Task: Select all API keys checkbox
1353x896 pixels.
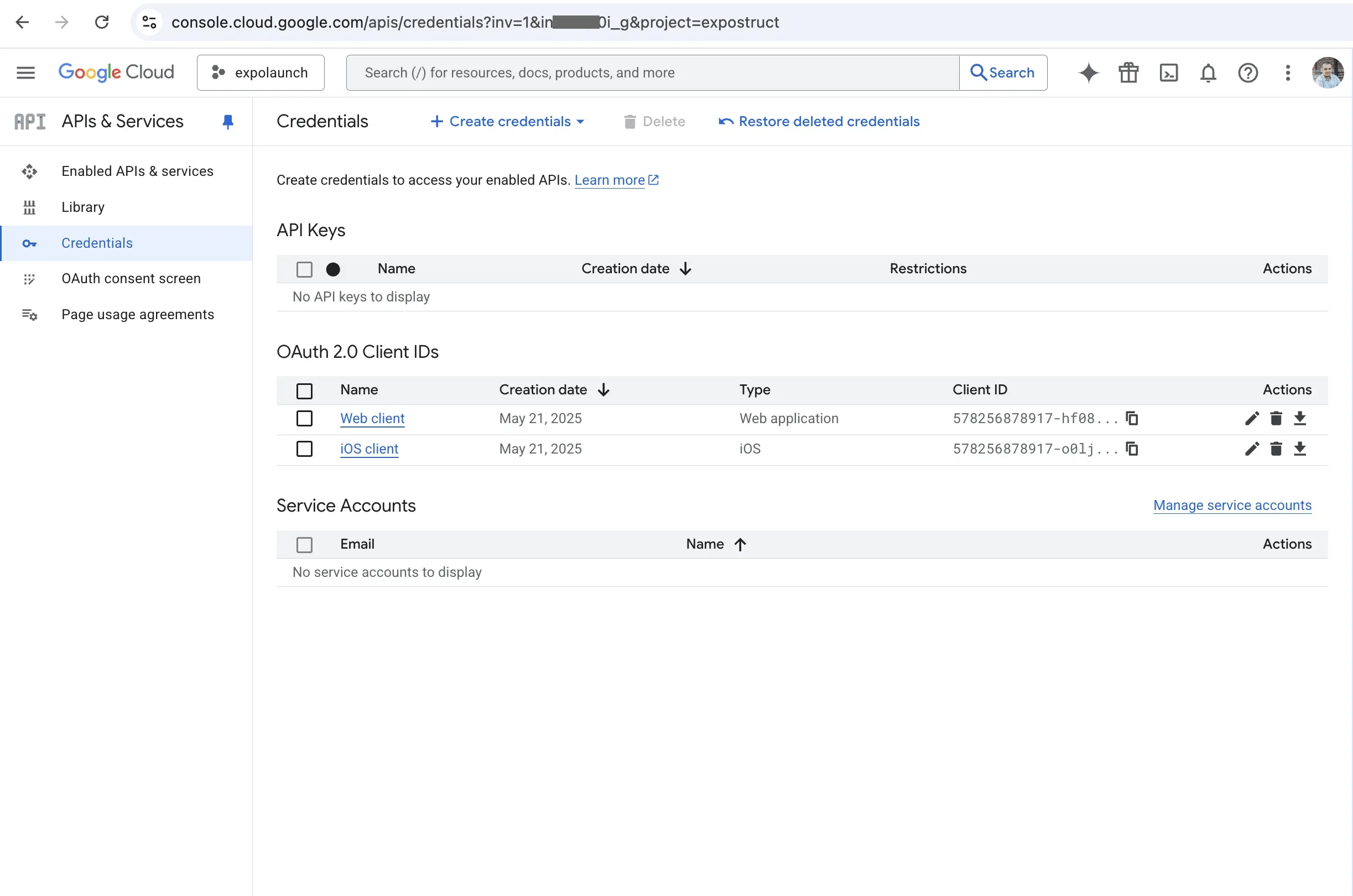Action: pyautogui.click(x=305, y=269)
